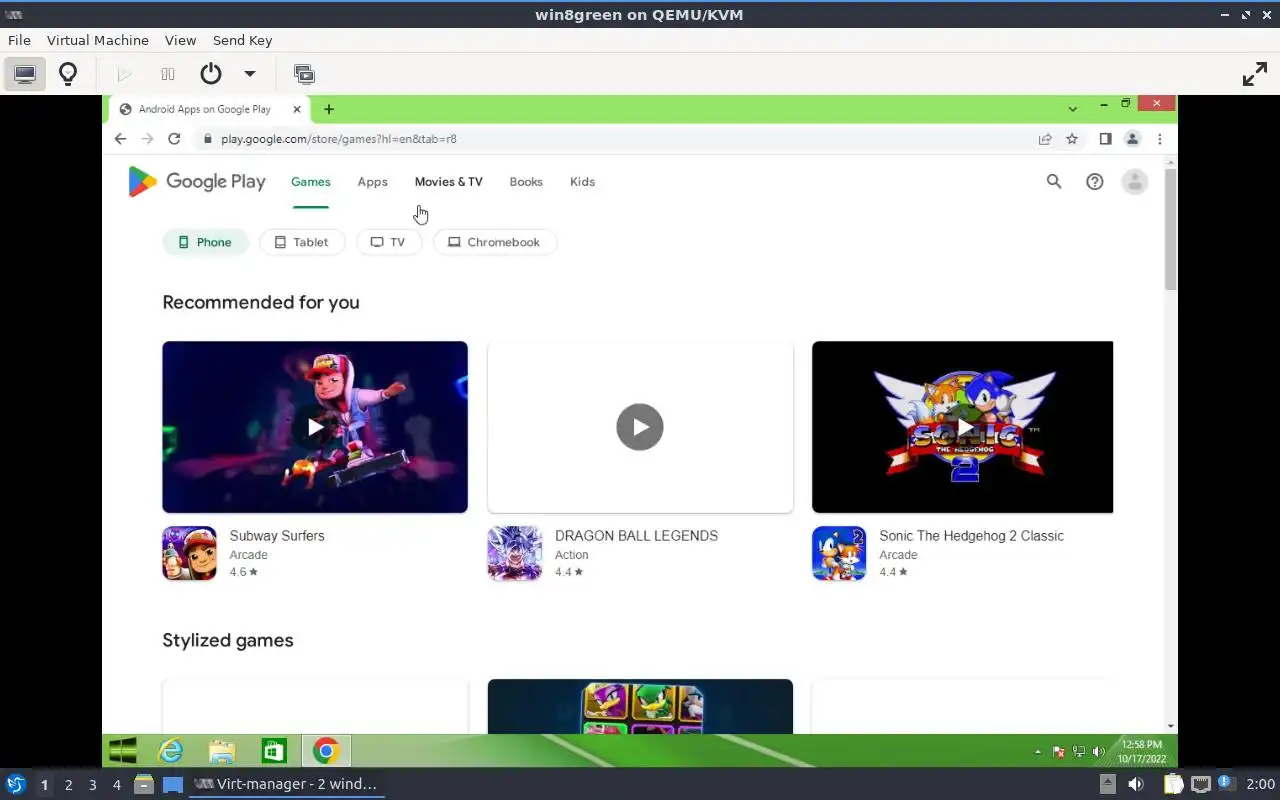Open Windows Store from VM taskbar

[273, 750]
